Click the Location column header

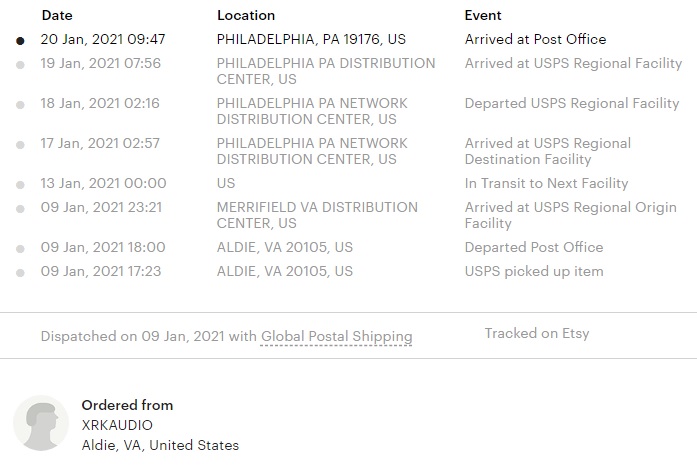coord(246,16)
